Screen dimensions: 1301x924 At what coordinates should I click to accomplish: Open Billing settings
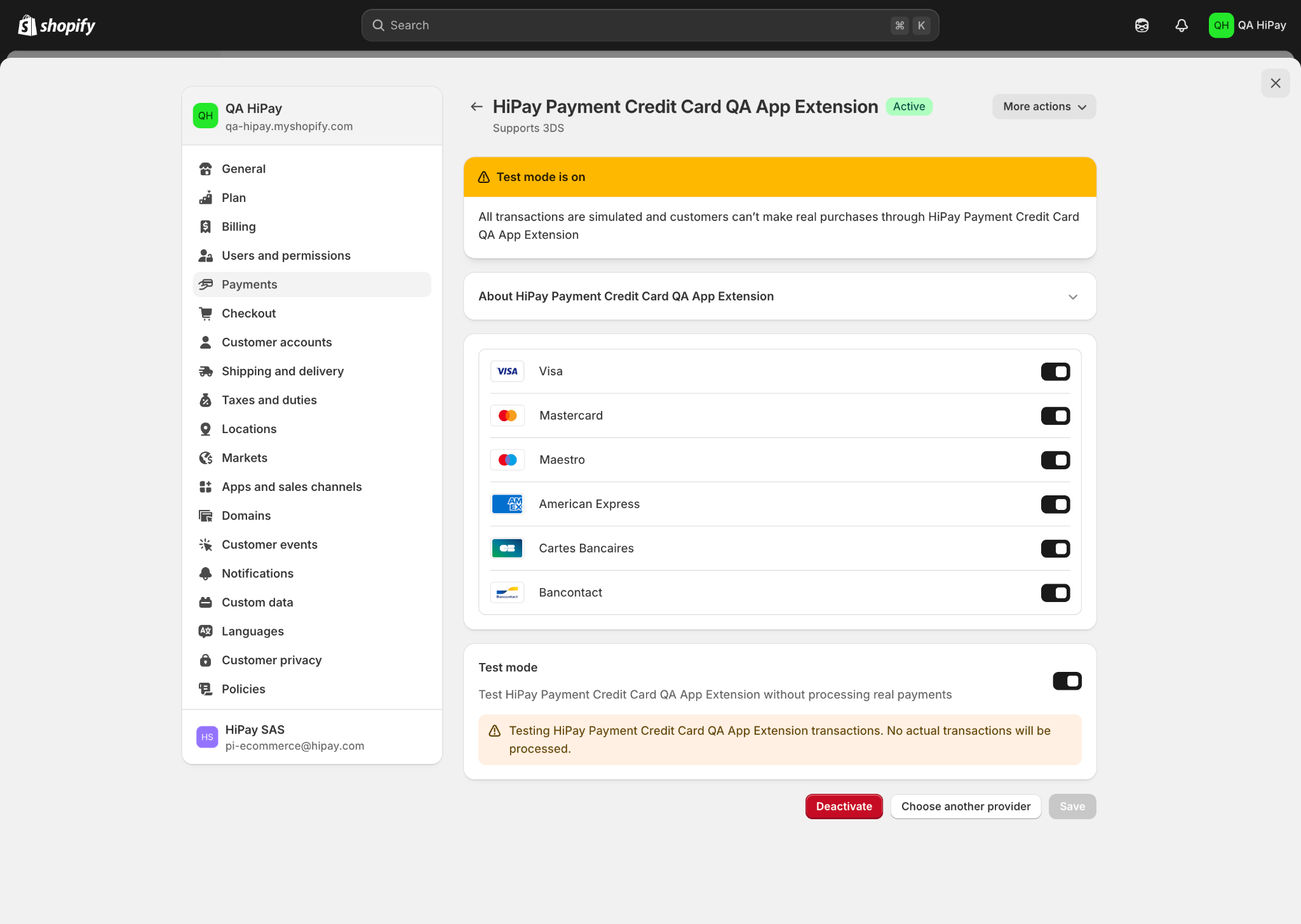click(x=312, y=227)
